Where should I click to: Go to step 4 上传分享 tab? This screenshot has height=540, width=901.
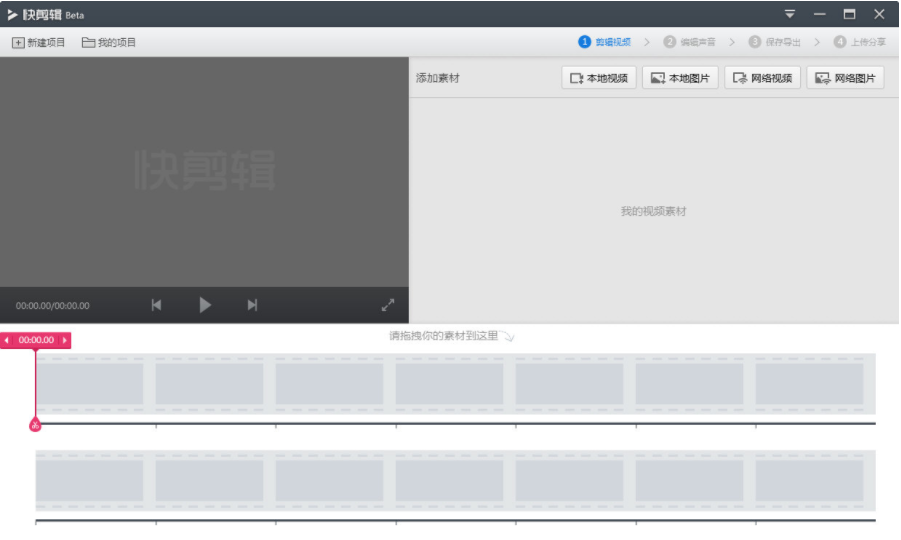point(860,42)
